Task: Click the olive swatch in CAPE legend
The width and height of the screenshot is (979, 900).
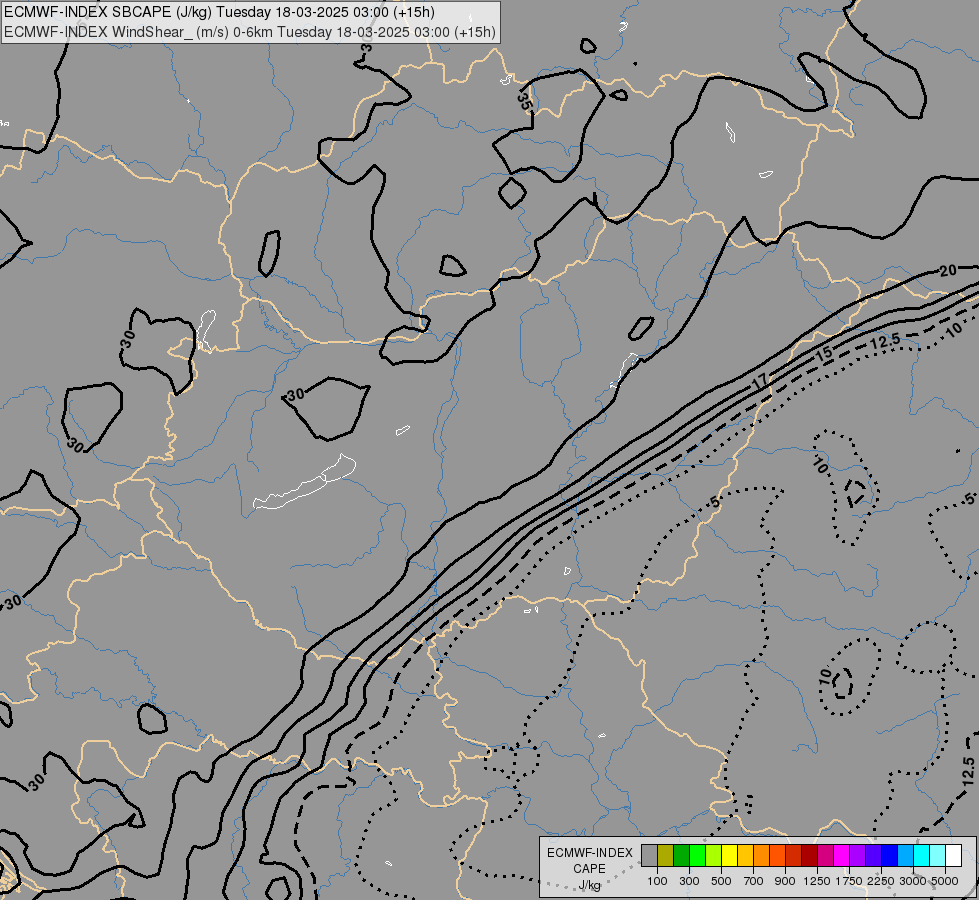Action: click(665, 855)
